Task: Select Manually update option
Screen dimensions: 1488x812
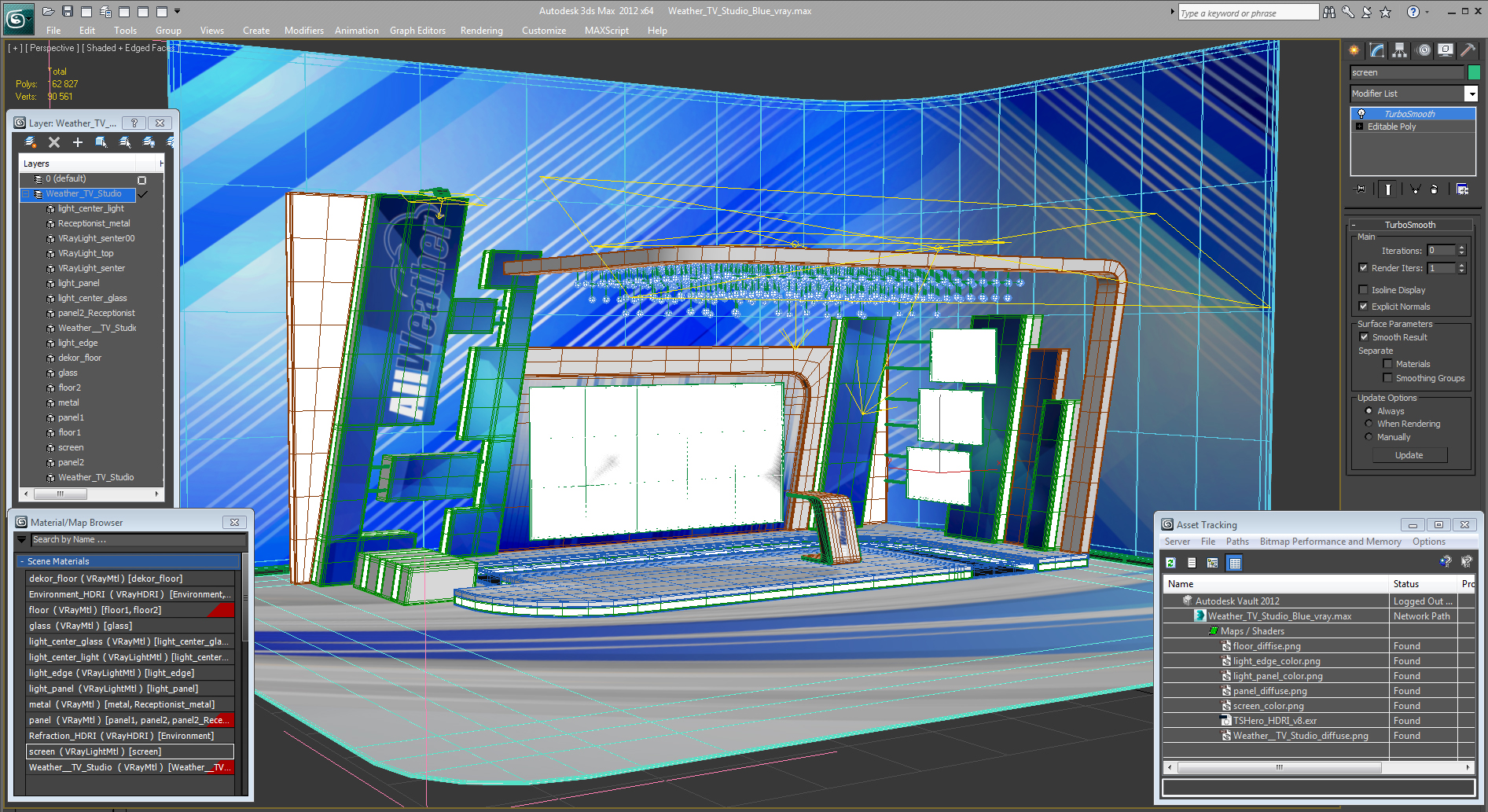Action: tap(1369, 437)
